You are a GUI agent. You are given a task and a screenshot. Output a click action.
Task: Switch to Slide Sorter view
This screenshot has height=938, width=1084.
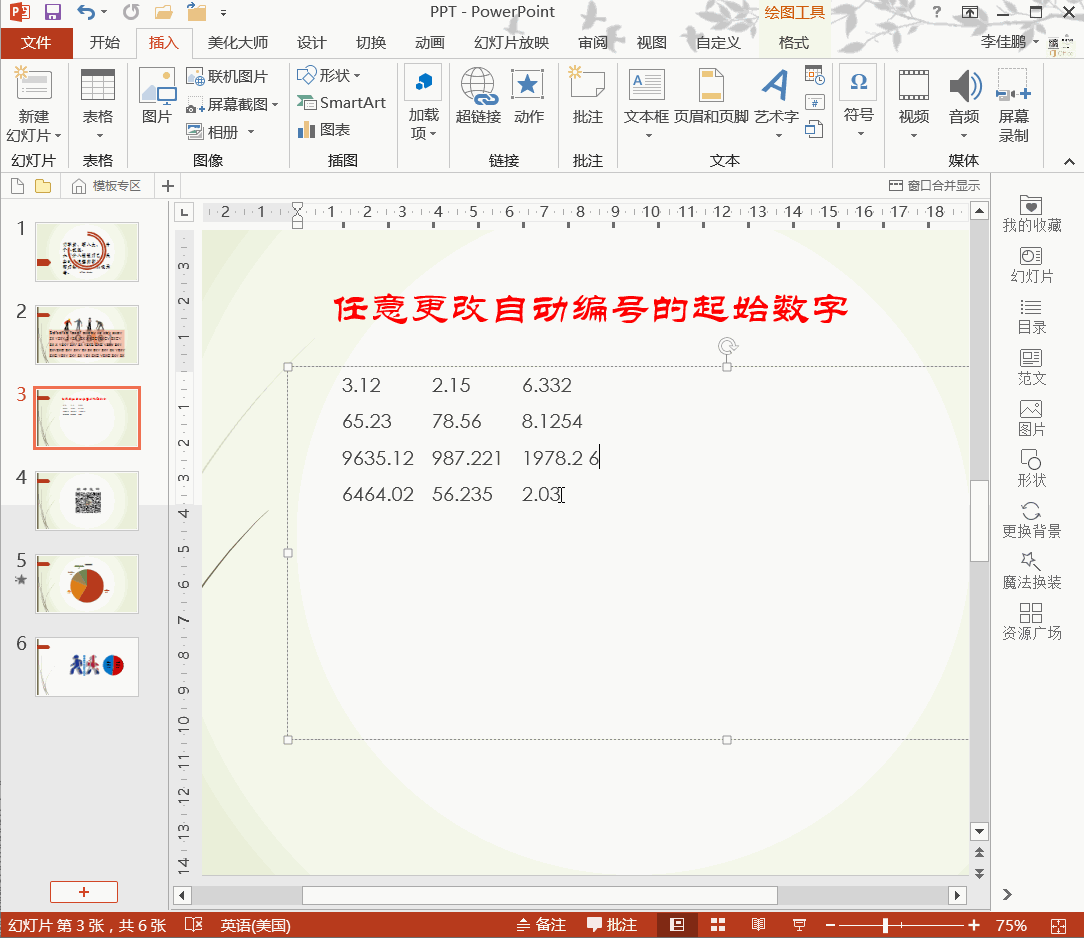pos(718,925)
